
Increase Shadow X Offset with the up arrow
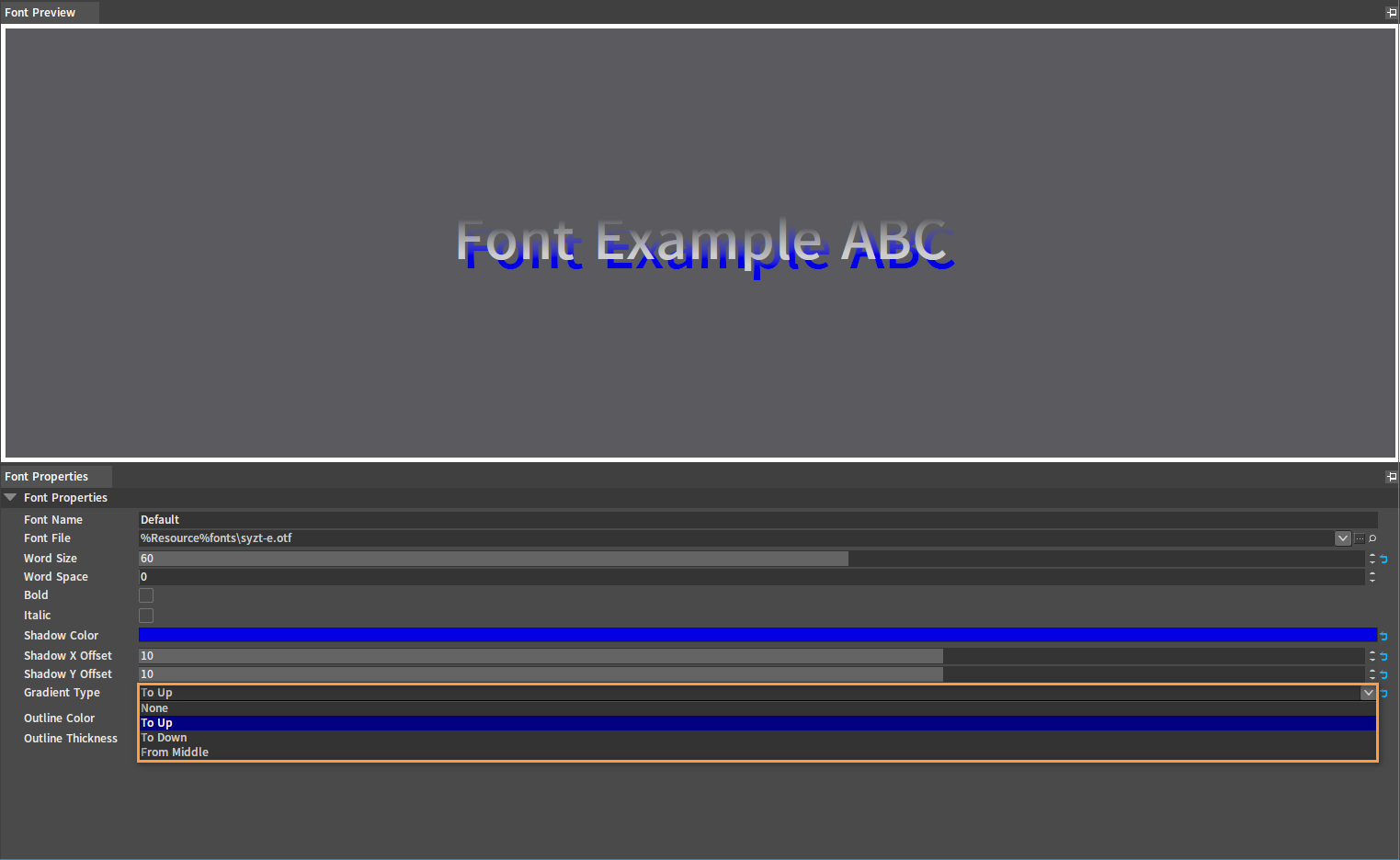click(1372, 652)
